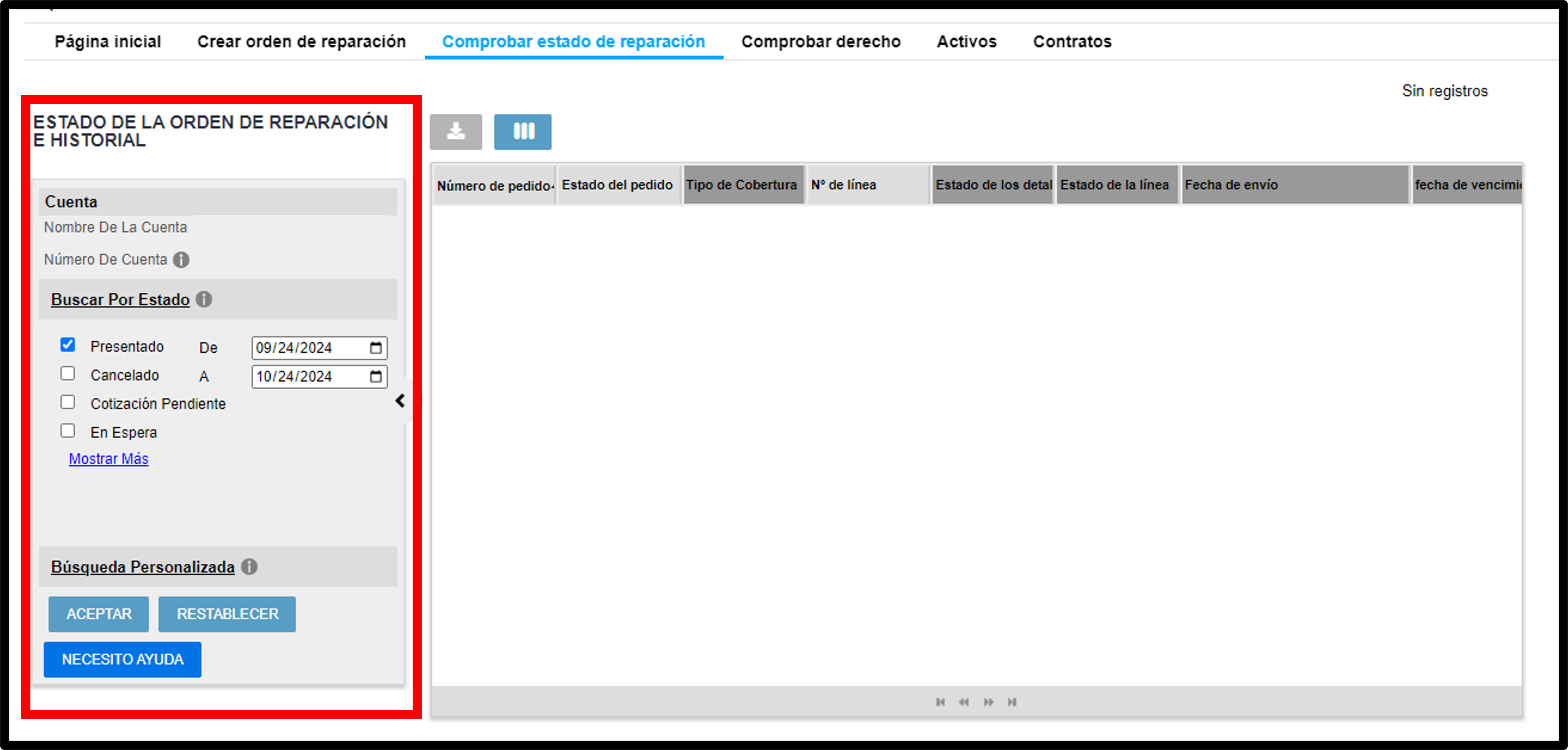Sort by Estado del pedido column
This screenshot has height=750, width=1568.
(x=619, y=185)
